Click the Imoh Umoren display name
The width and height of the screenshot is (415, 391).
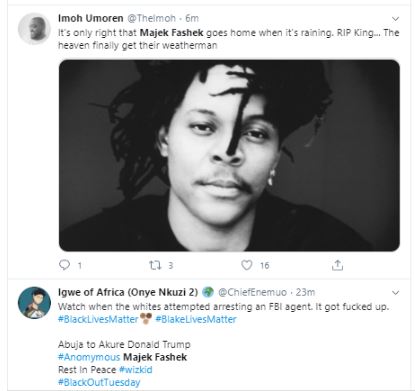[x=91, y=18]
